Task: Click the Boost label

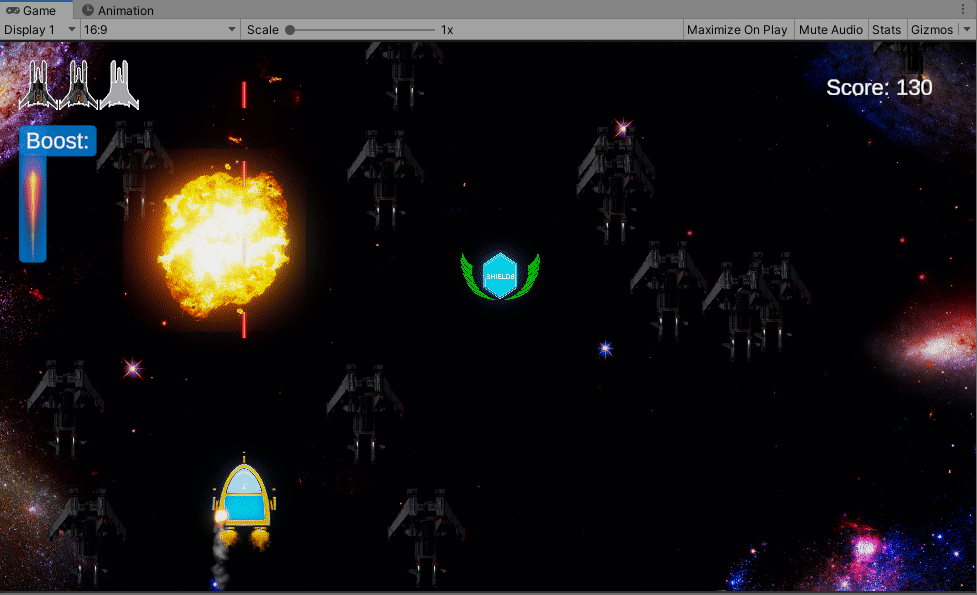Action: [57, 141]
